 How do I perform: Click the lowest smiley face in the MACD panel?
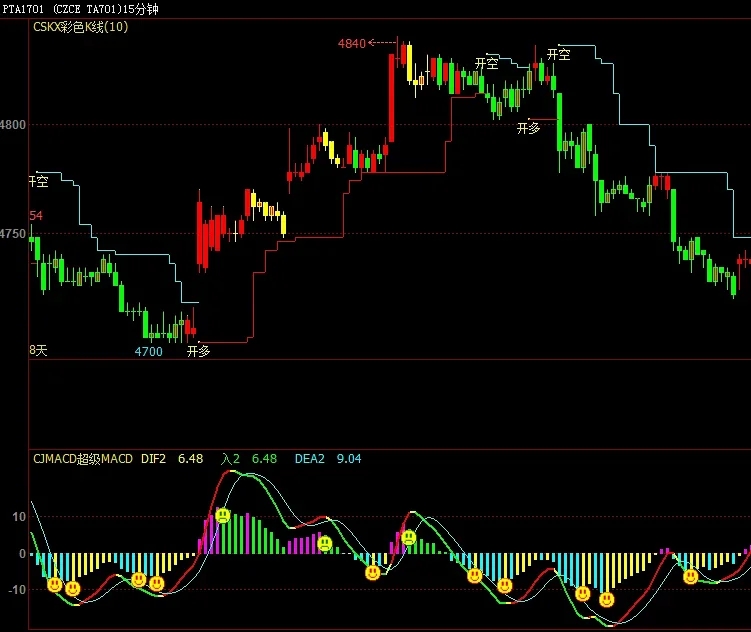607,599
